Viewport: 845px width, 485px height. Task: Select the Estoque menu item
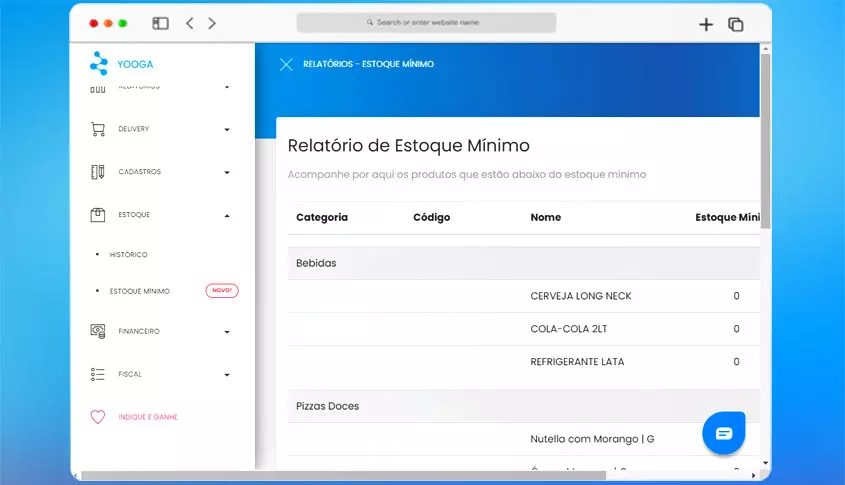[x=134, y=214]
